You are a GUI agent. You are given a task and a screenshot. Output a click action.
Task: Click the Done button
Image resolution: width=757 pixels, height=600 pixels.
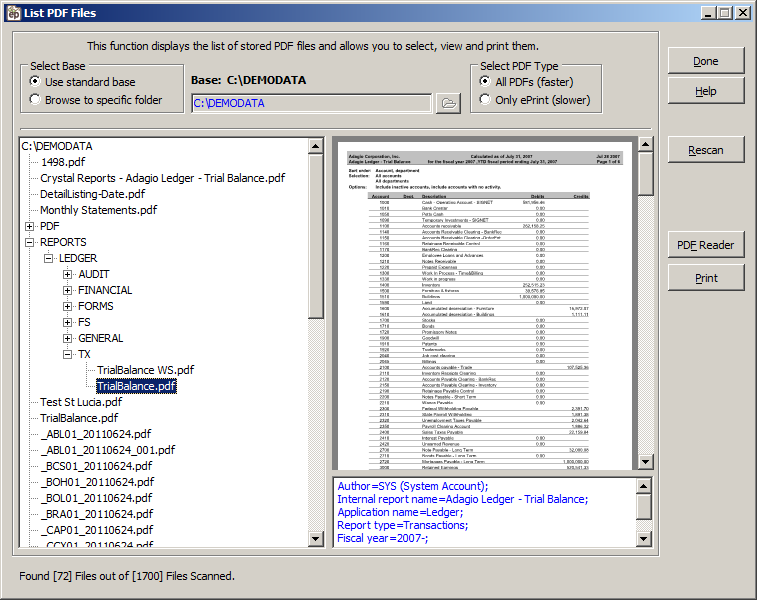click(706, 61)
